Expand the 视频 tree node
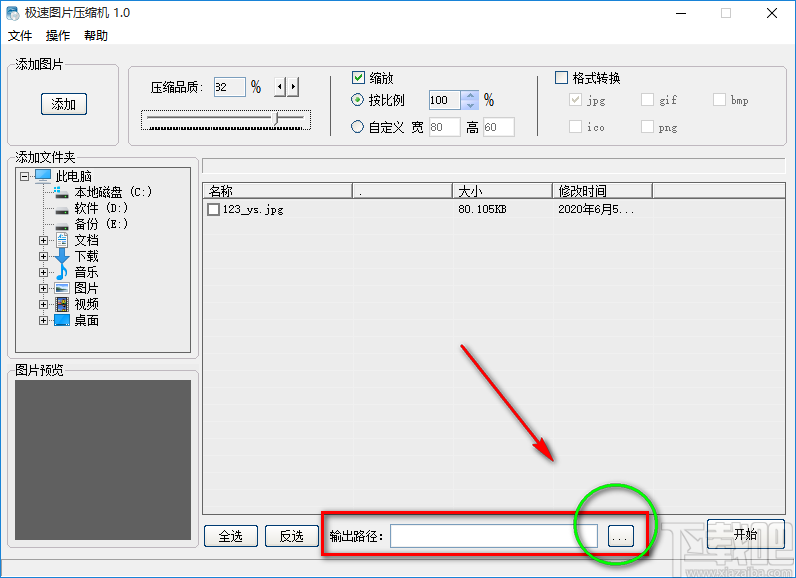The height and width of the screenshot is (578, 796). pos(44,304)
